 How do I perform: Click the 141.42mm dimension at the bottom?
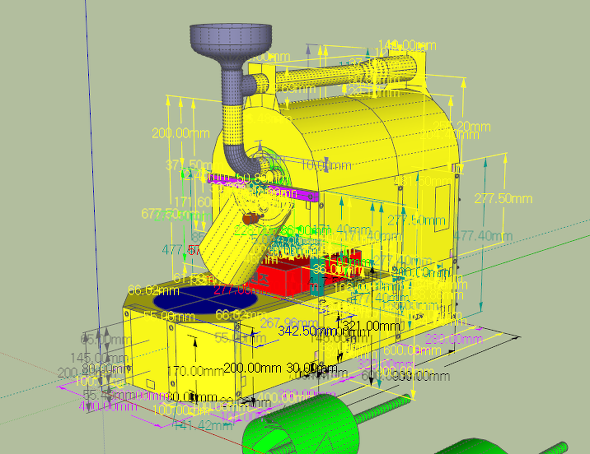click(x=204, y=425)
